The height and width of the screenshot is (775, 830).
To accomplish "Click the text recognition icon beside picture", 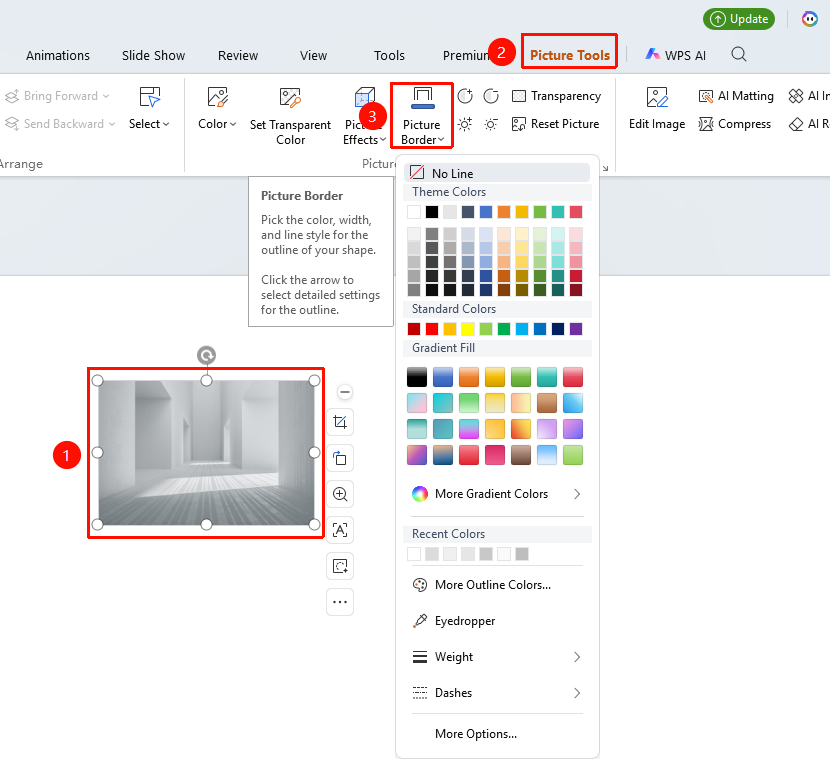I will pyautogui.click(x=340, y=530).
